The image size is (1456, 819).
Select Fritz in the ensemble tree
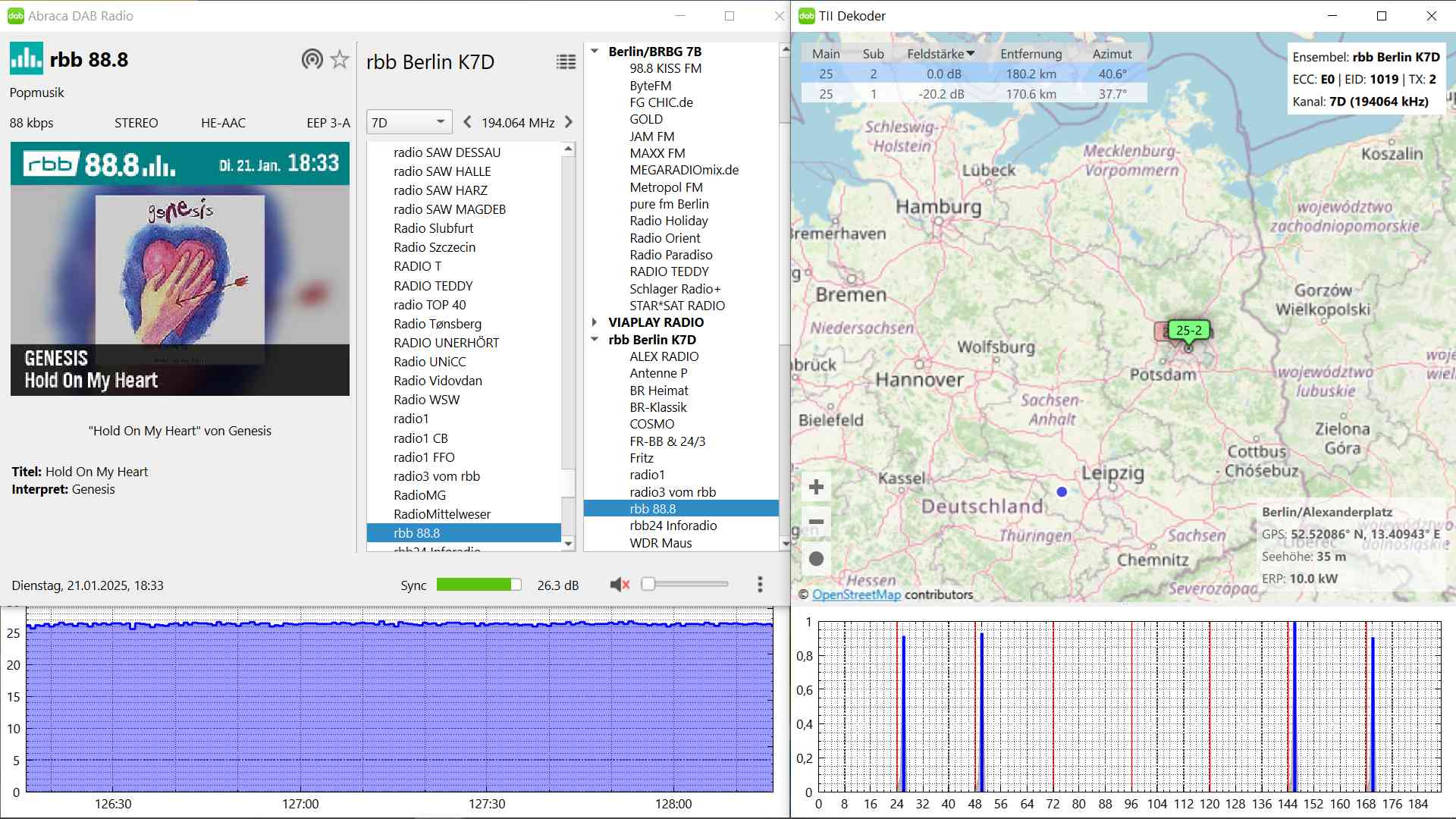(x=642, y=458)
